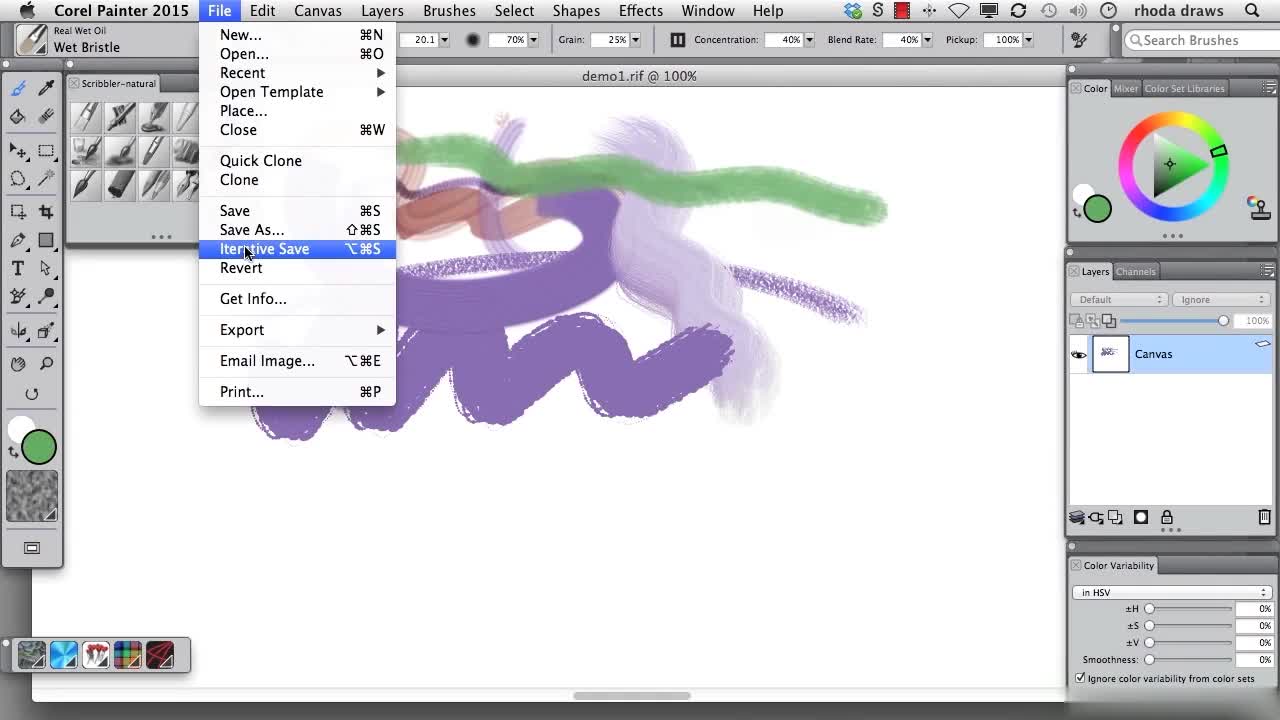Open the opacity 70% dropdown
Viewport: 1280px width, 720px height.
[x=533, y=40]
